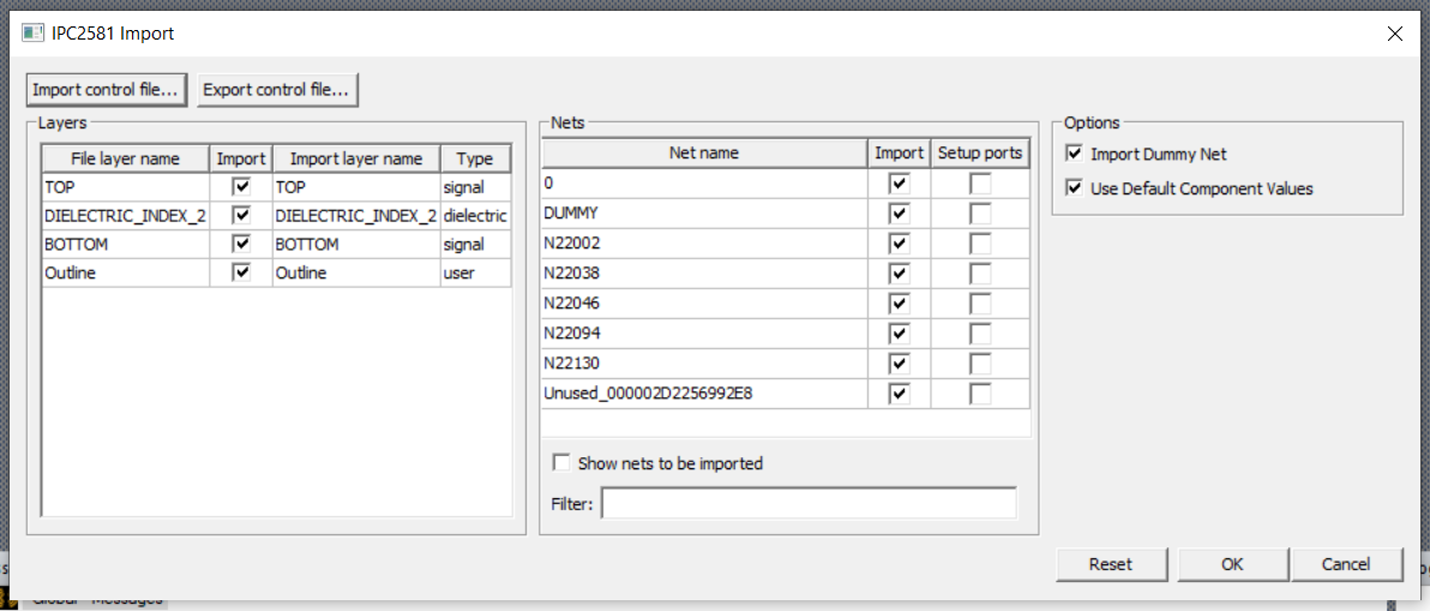The image size is (1430, 612).
Task: Click the Net name column header
Action: point(704,153)
